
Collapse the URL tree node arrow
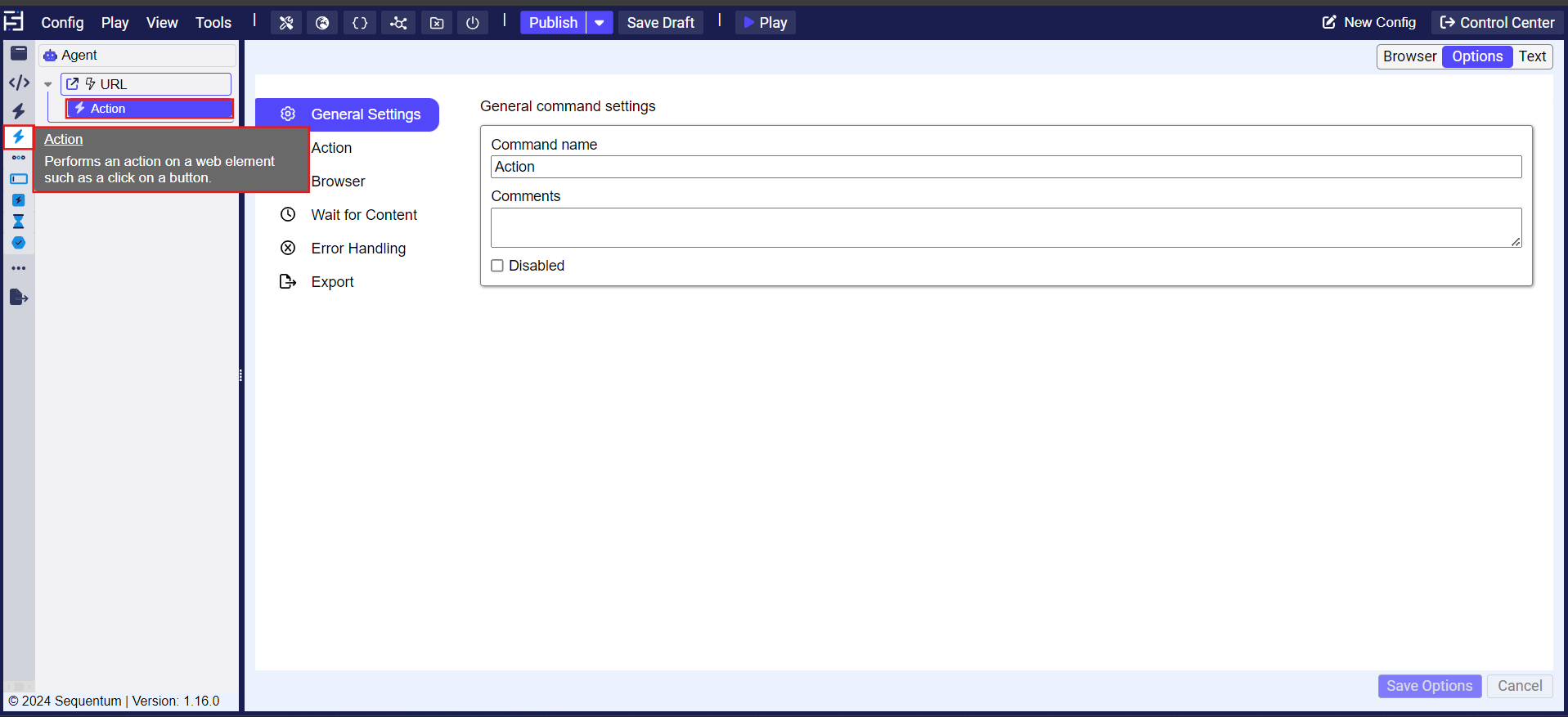pos(48,84)
